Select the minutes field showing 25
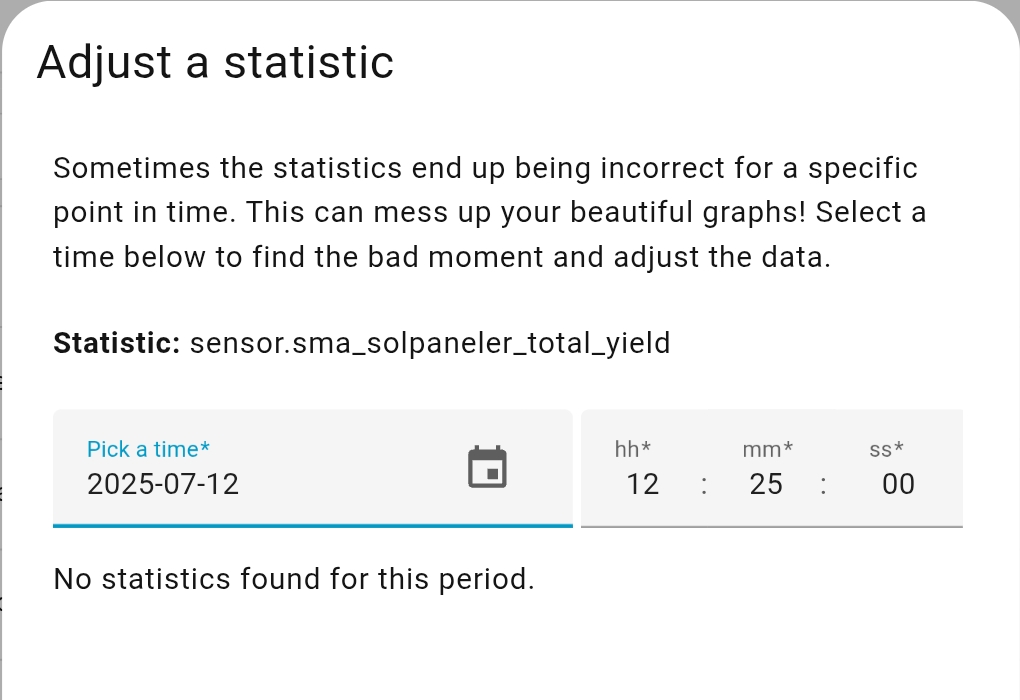Viewport: 1020px width, 700px height. [x=766, y=484]
